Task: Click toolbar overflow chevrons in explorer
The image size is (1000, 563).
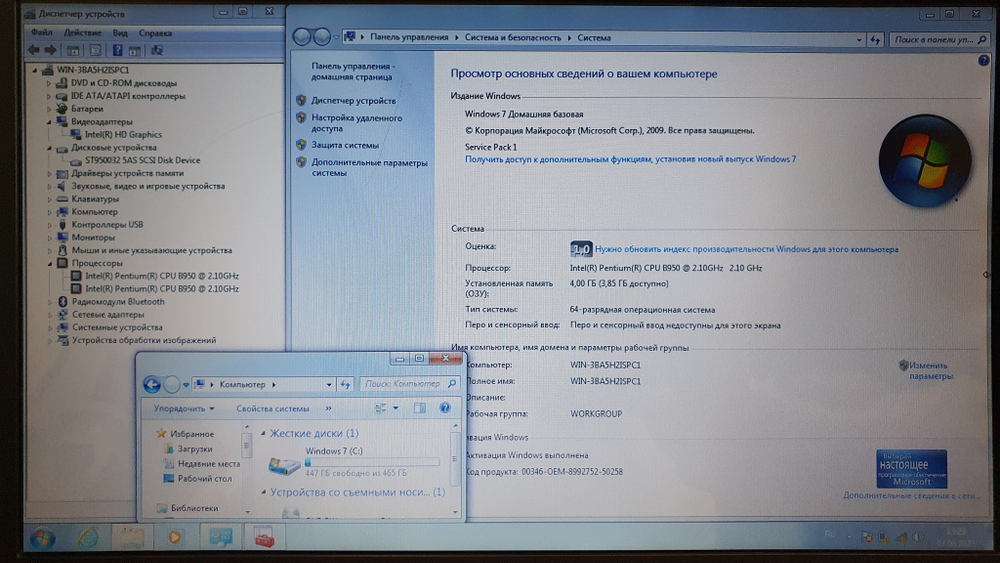Action: pos(328,408)
